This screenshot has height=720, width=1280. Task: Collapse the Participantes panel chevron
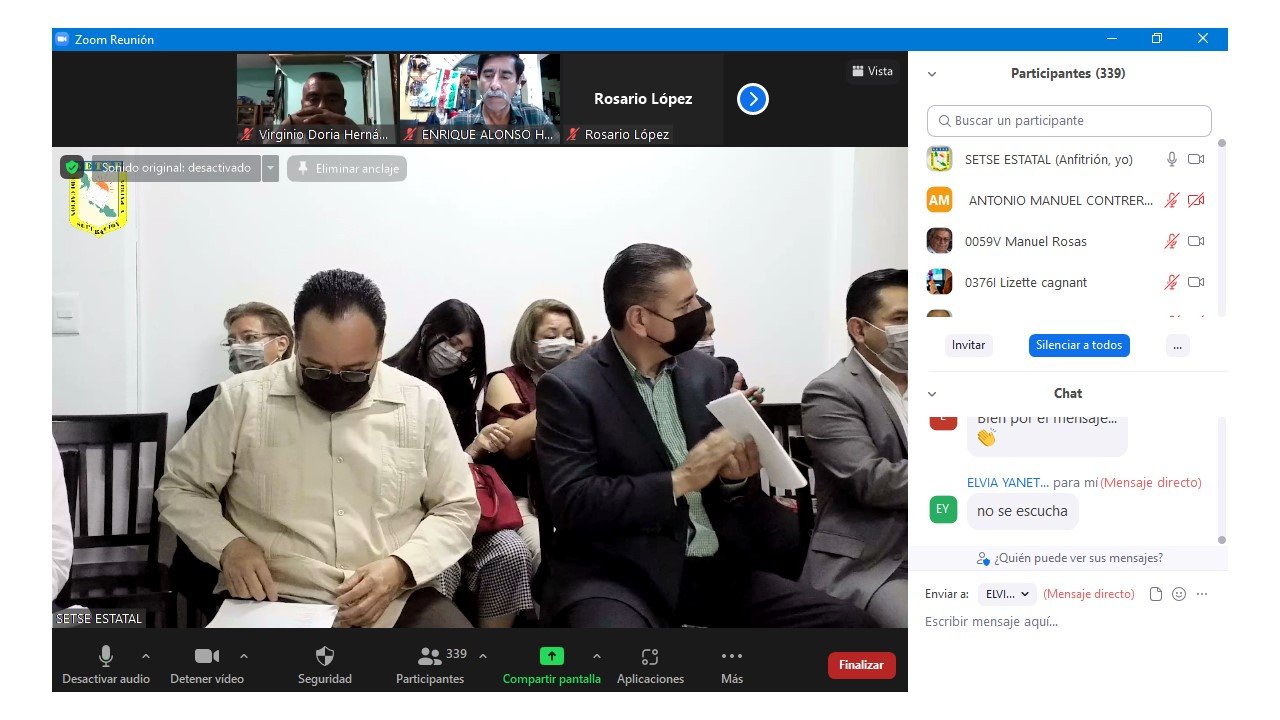[932, 74]
